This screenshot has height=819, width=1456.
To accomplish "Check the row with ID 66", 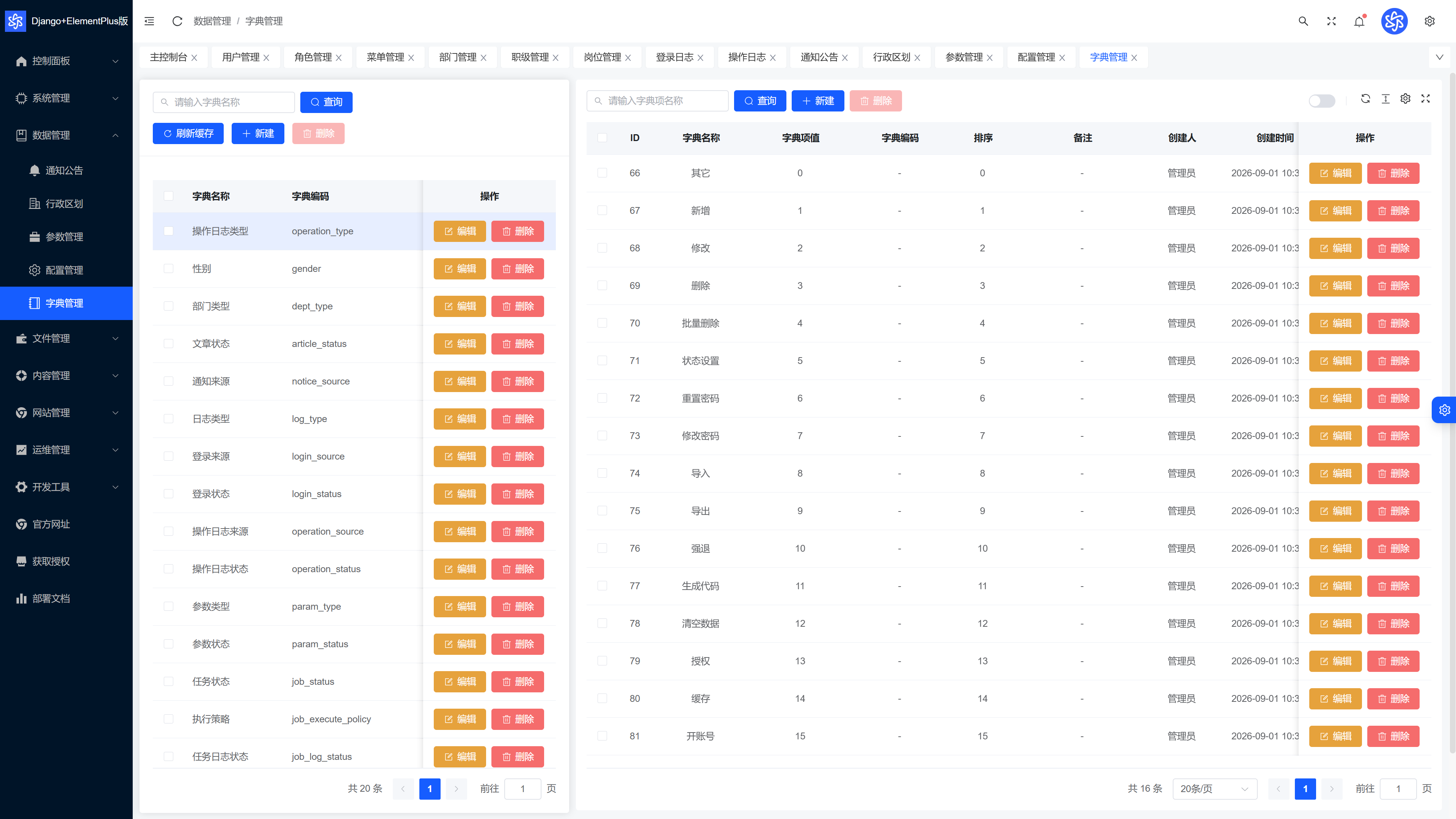I will (602, 173).
